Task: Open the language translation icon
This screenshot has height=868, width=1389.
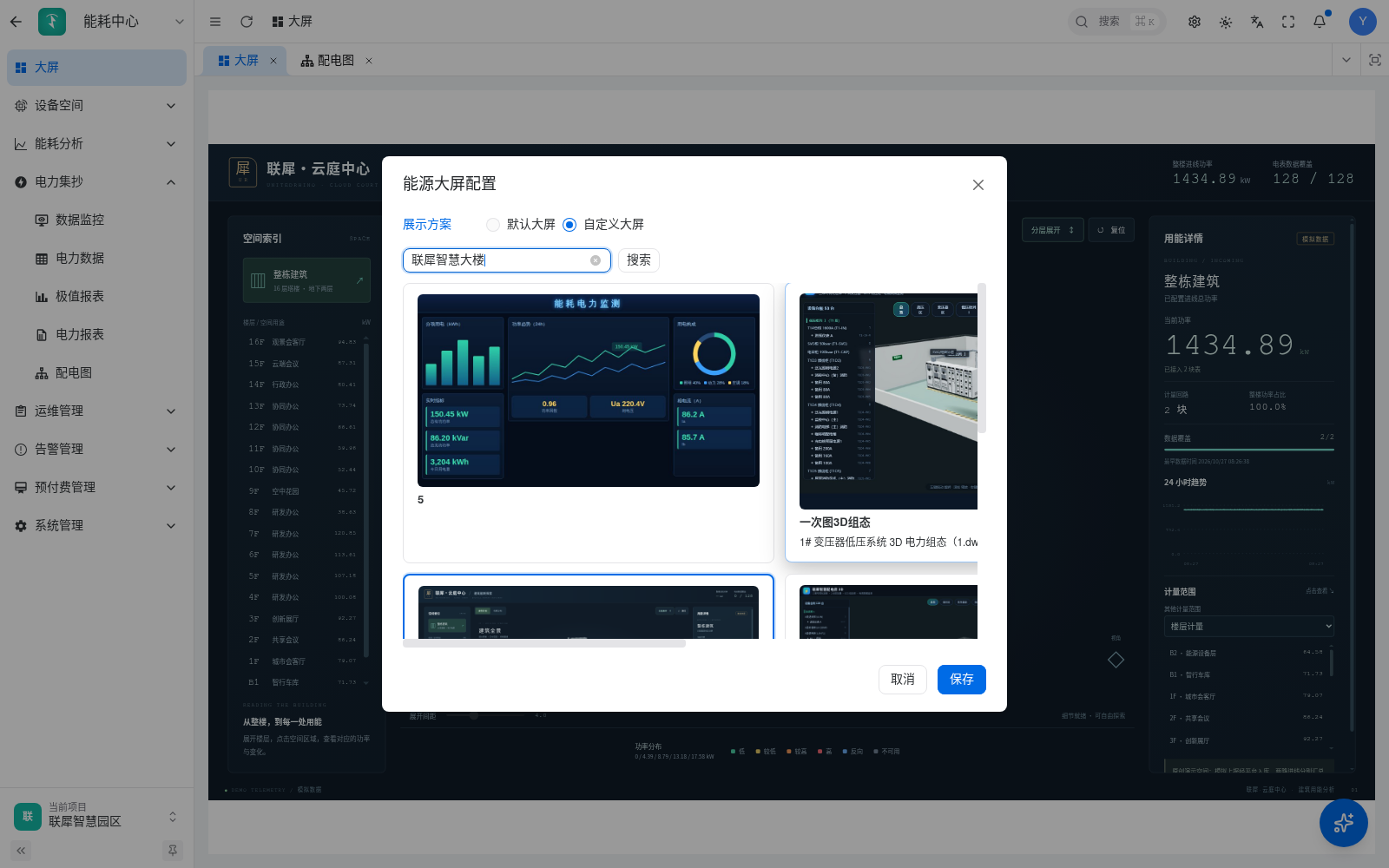Action: pyautogui.click(x=1257, y=22)
